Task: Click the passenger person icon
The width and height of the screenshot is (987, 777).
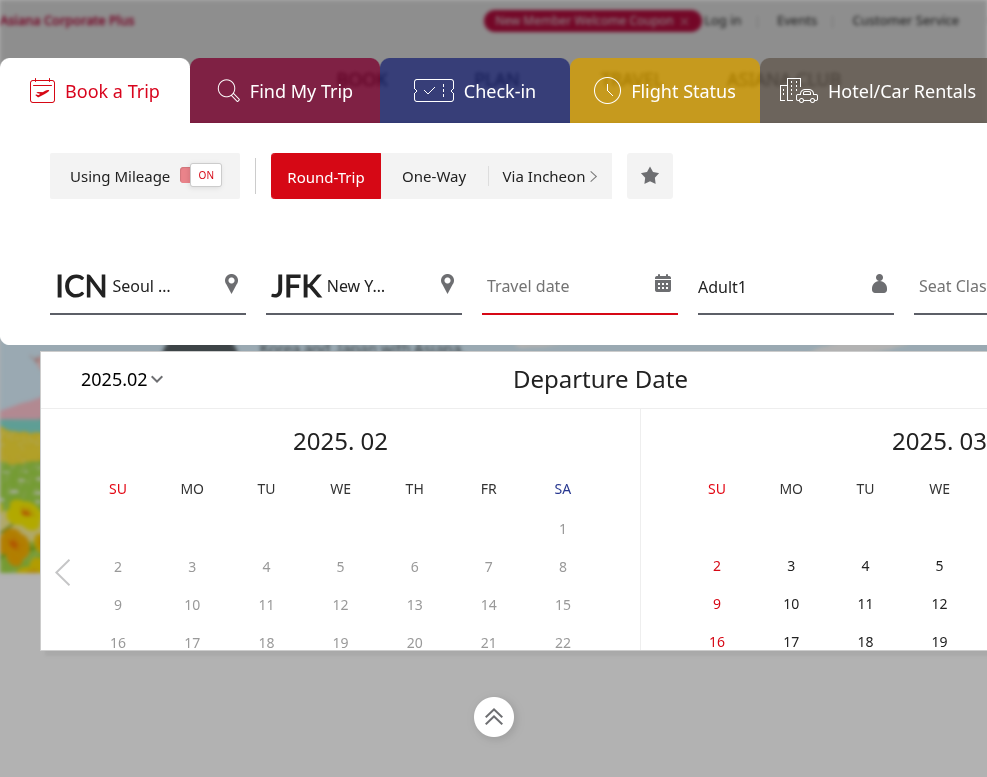Action: 879,284
